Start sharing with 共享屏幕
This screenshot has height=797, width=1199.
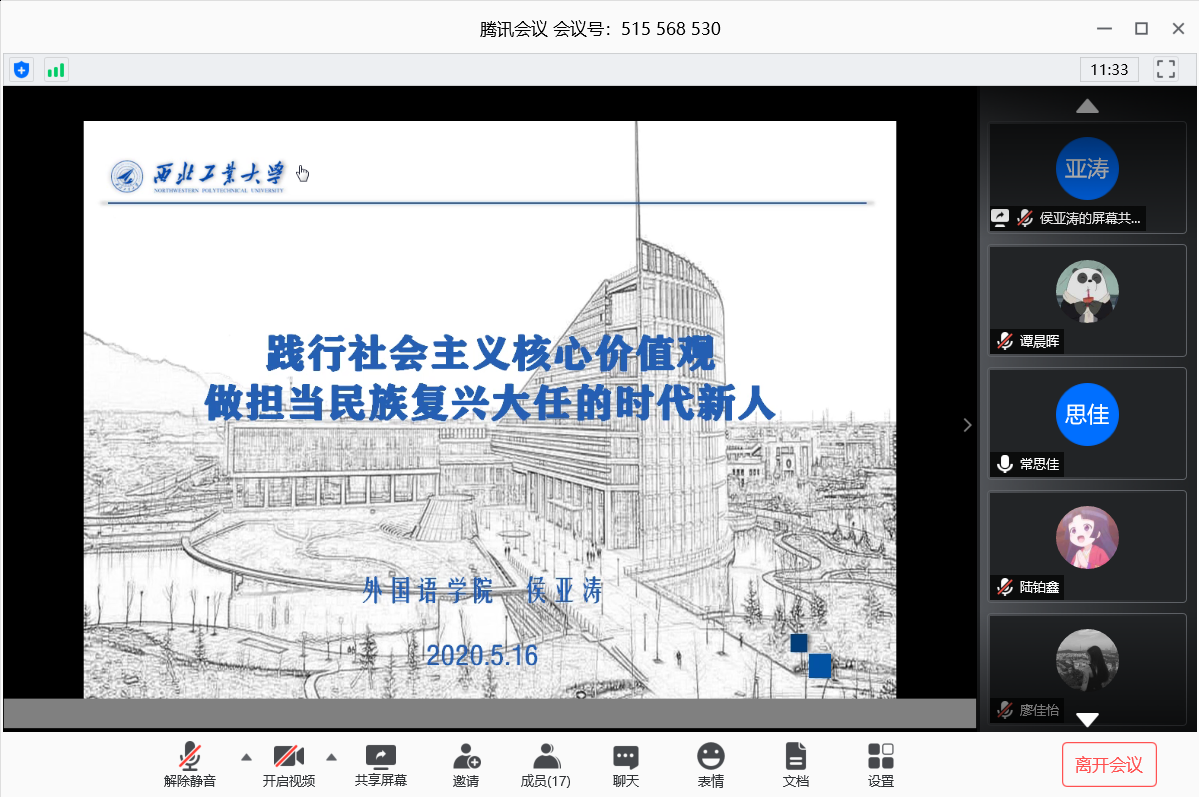pos(381,765)
